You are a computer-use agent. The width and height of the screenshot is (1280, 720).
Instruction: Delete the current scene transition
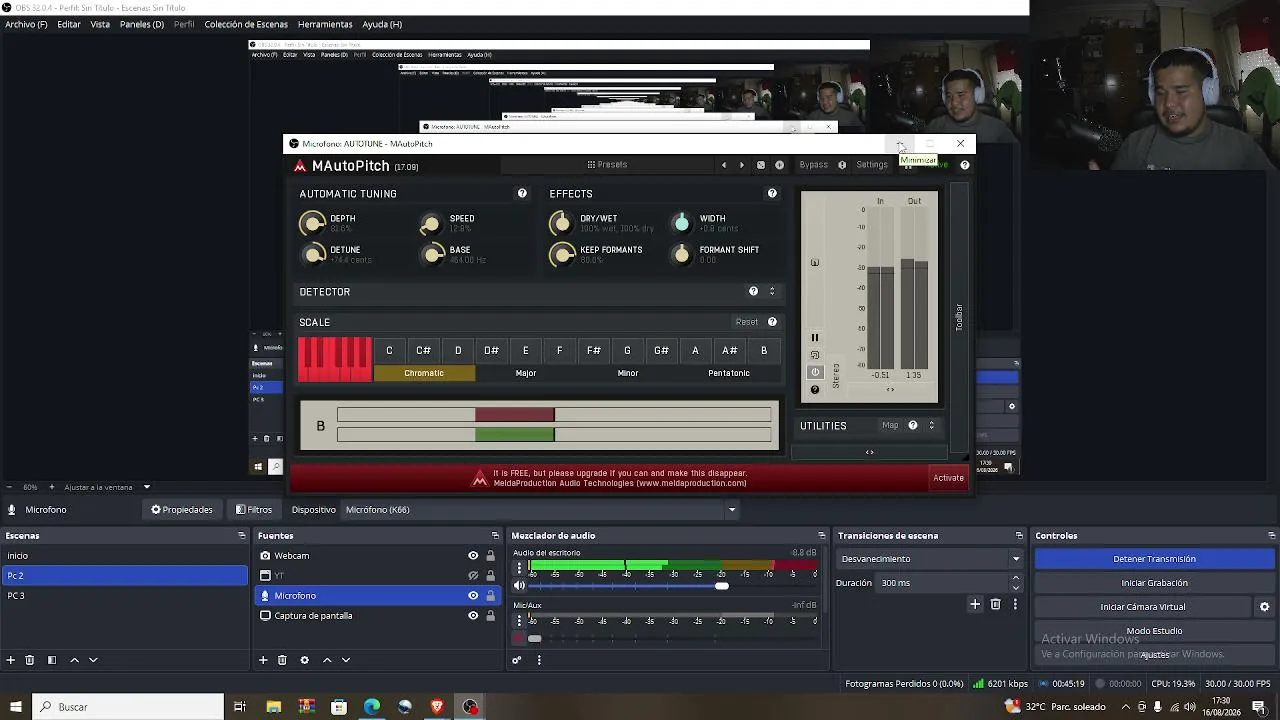click(x=995, y=604)
